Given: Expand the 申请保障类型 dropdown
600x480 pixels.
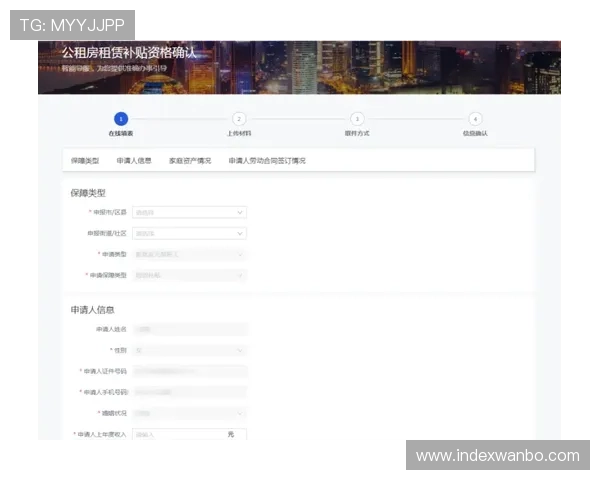Looking at the screenshot, I should (x=189, y=275).
